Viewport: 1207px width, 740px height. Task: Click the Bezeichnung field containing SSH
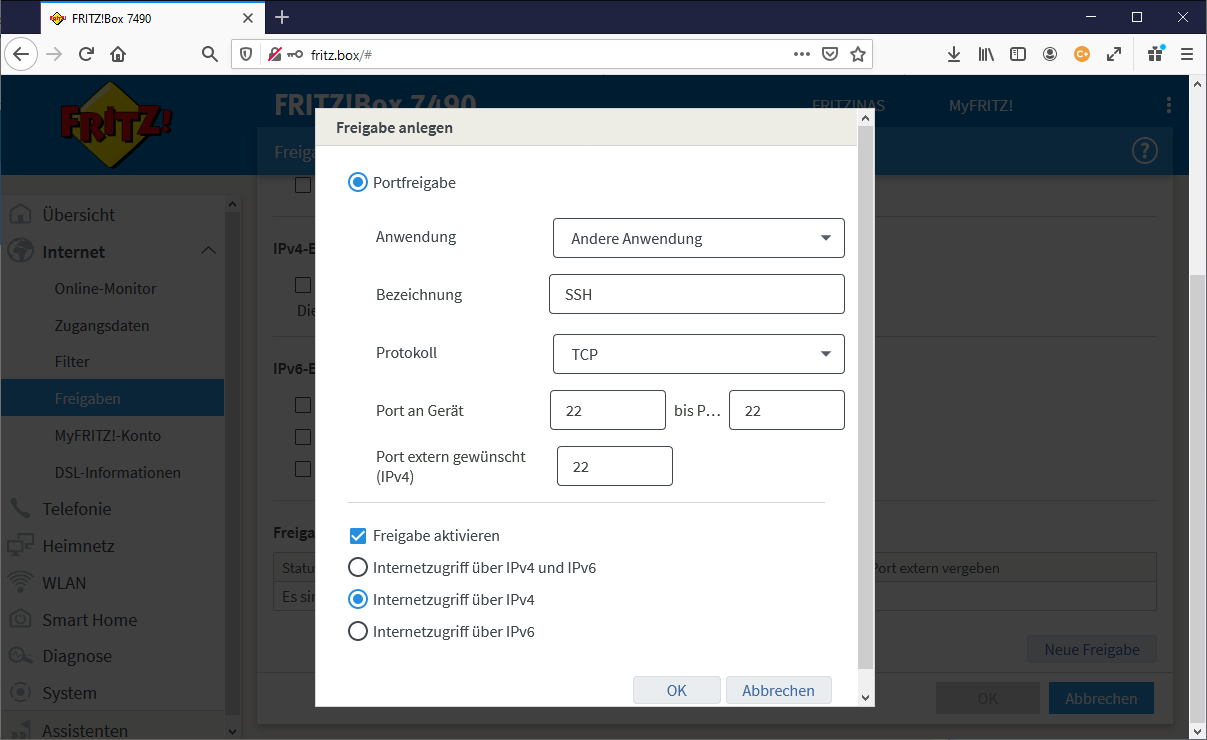pos(697,294)
